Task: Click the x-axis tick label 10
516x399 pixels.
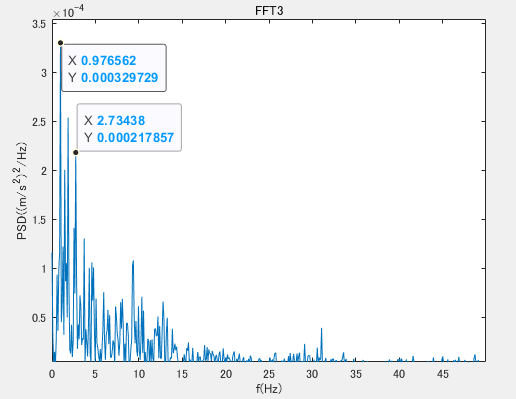Action: tap(139, 374)
